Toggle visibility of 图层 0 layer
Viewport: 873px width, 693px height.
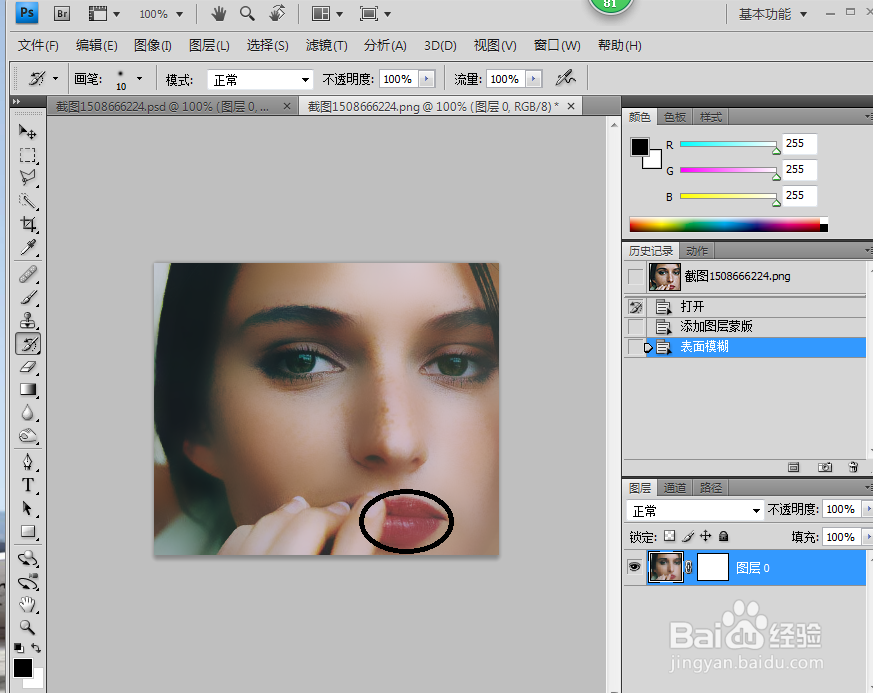tap(635, 567)
